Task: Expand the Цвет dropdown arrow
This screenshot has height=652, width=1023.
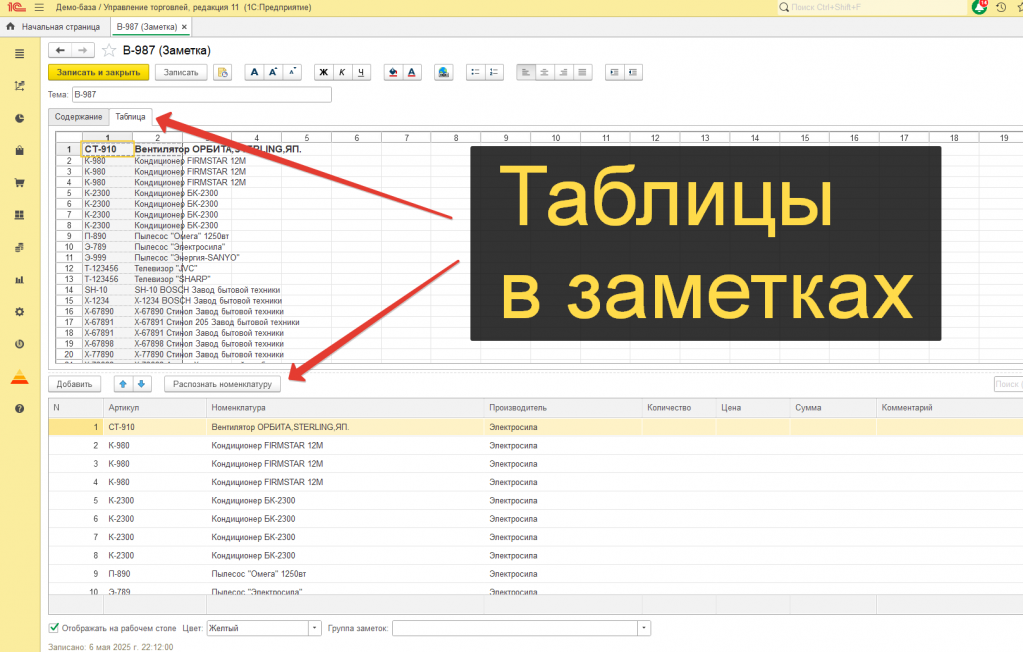Action: [315, 628]
